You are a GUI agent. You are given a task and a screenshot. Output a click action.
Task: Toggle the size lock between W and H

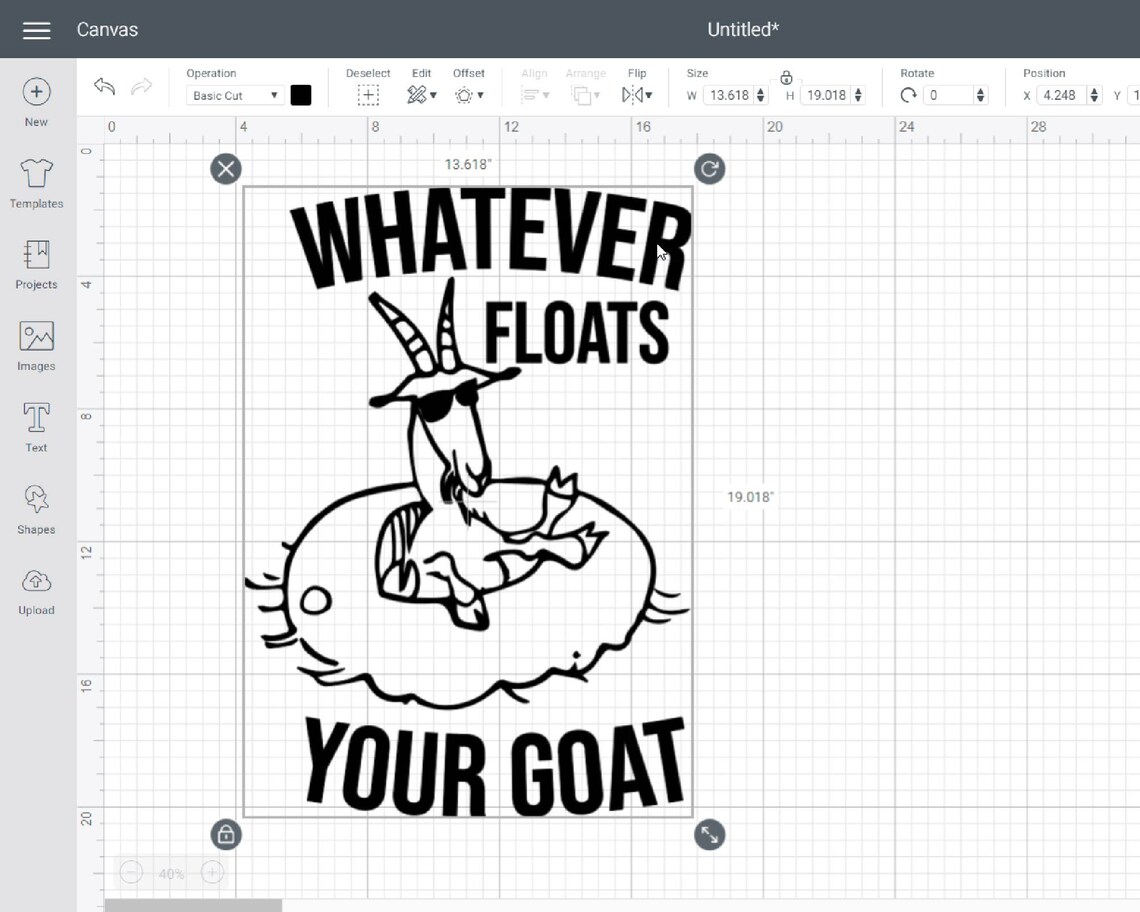pyautogui.click(x=787, y=78)
